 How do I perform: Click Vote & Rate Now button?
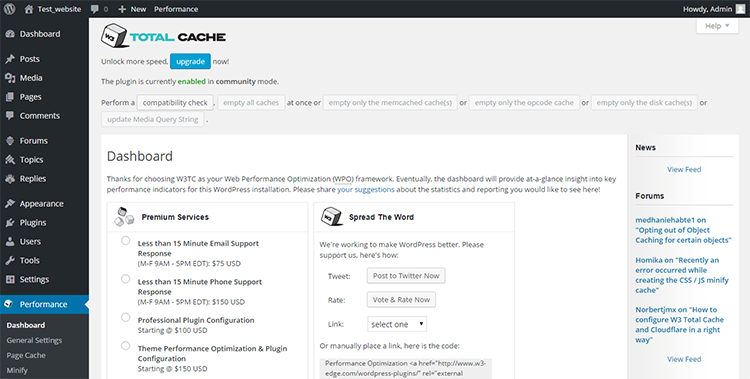tap(401, 300)
